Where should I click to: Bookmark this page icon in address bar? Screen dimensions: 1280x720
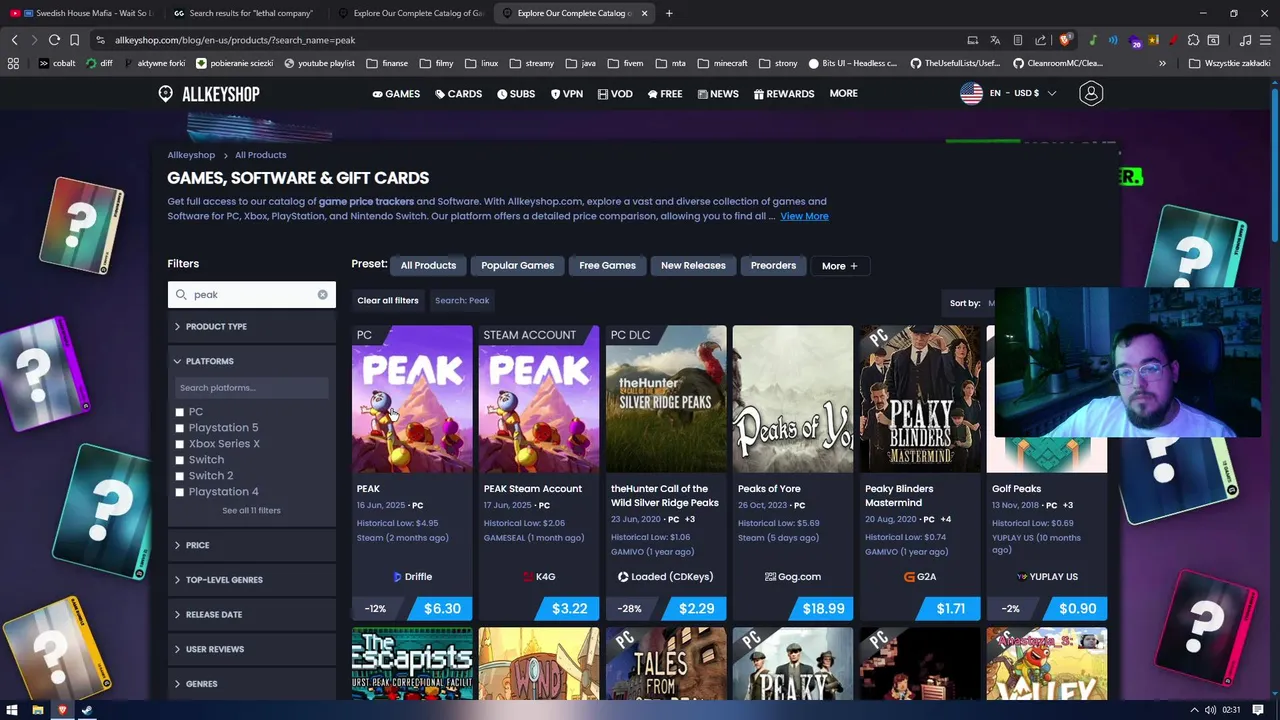coord(74,40)
